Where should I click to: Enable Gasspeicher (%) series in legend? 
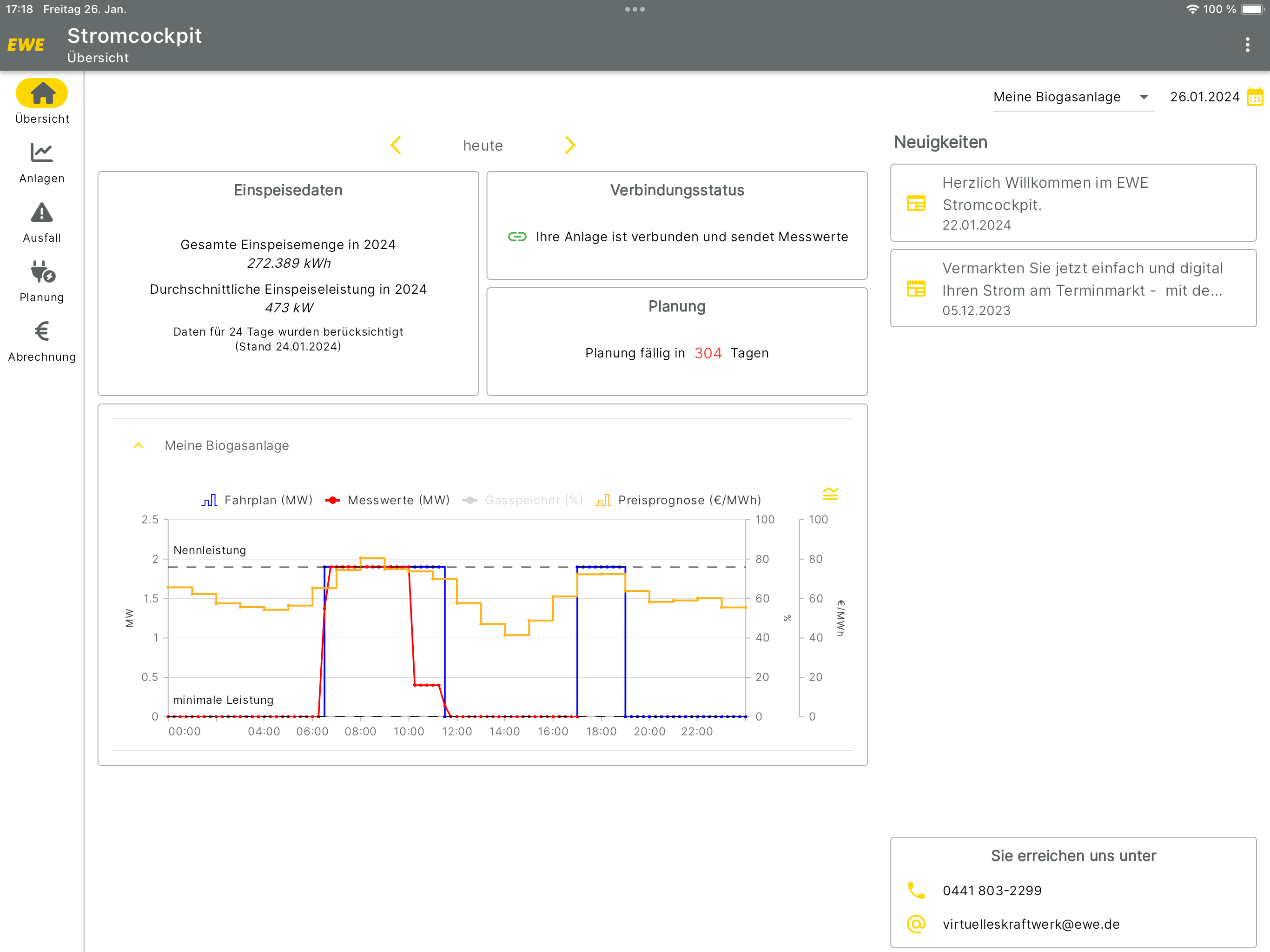coord(523,500)
